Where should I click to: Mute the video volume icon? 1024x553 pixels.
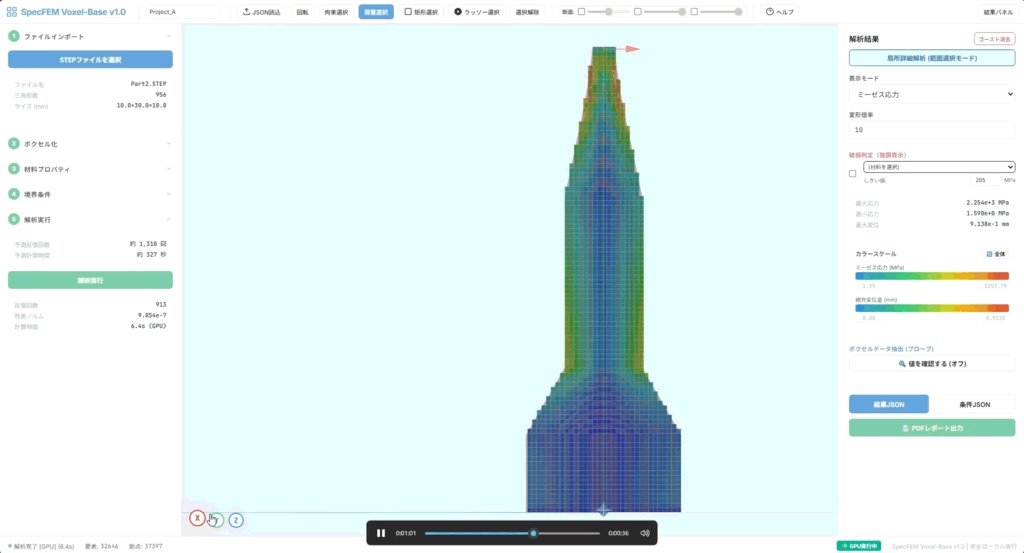point(645,533)
